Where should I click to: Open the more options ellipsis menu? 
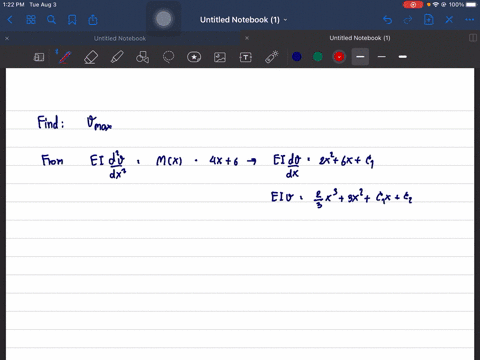coord(470,20)
